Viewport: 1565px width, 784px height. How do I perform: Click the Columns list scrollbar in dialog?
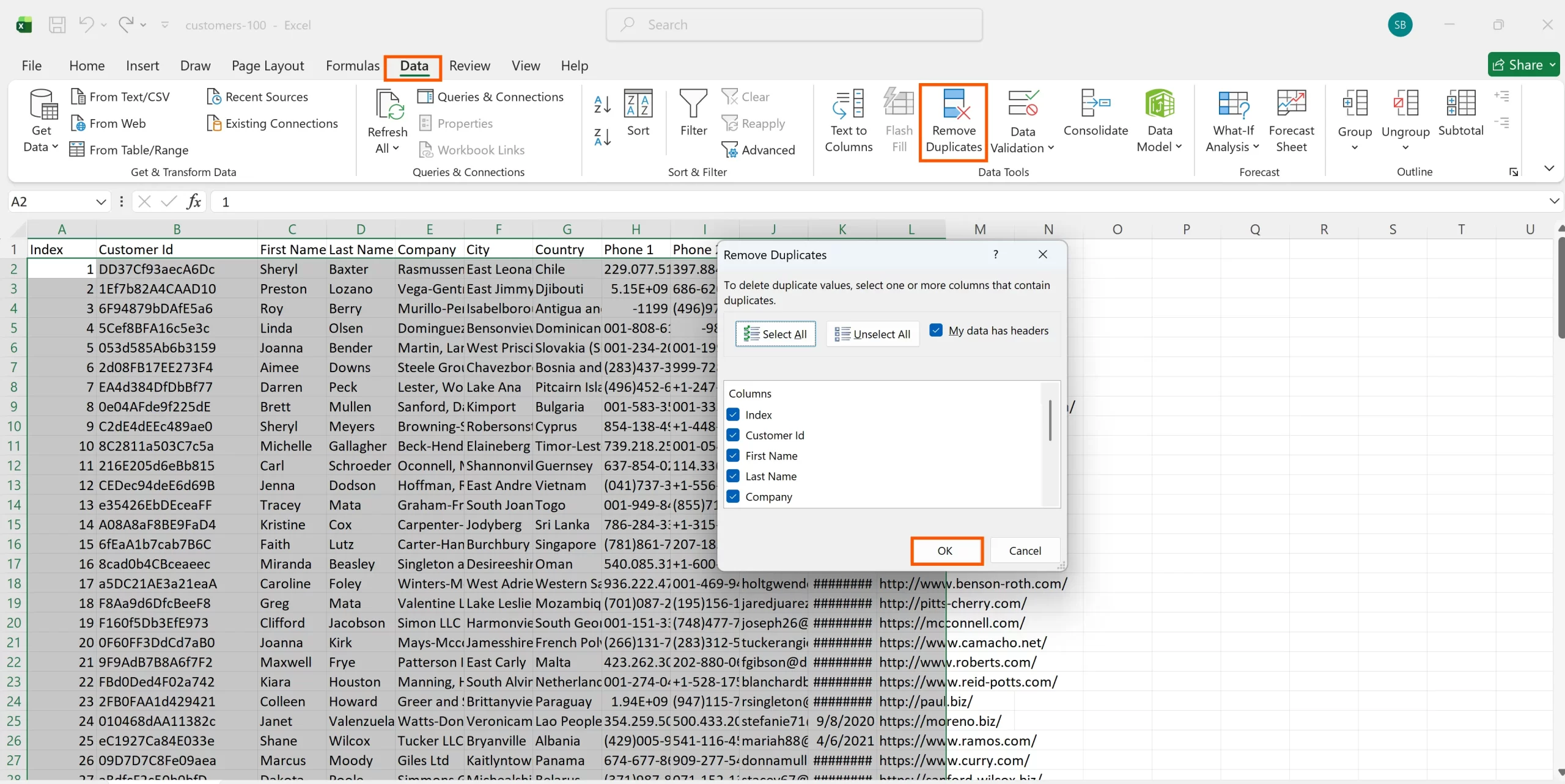(x=1050, y=420)
